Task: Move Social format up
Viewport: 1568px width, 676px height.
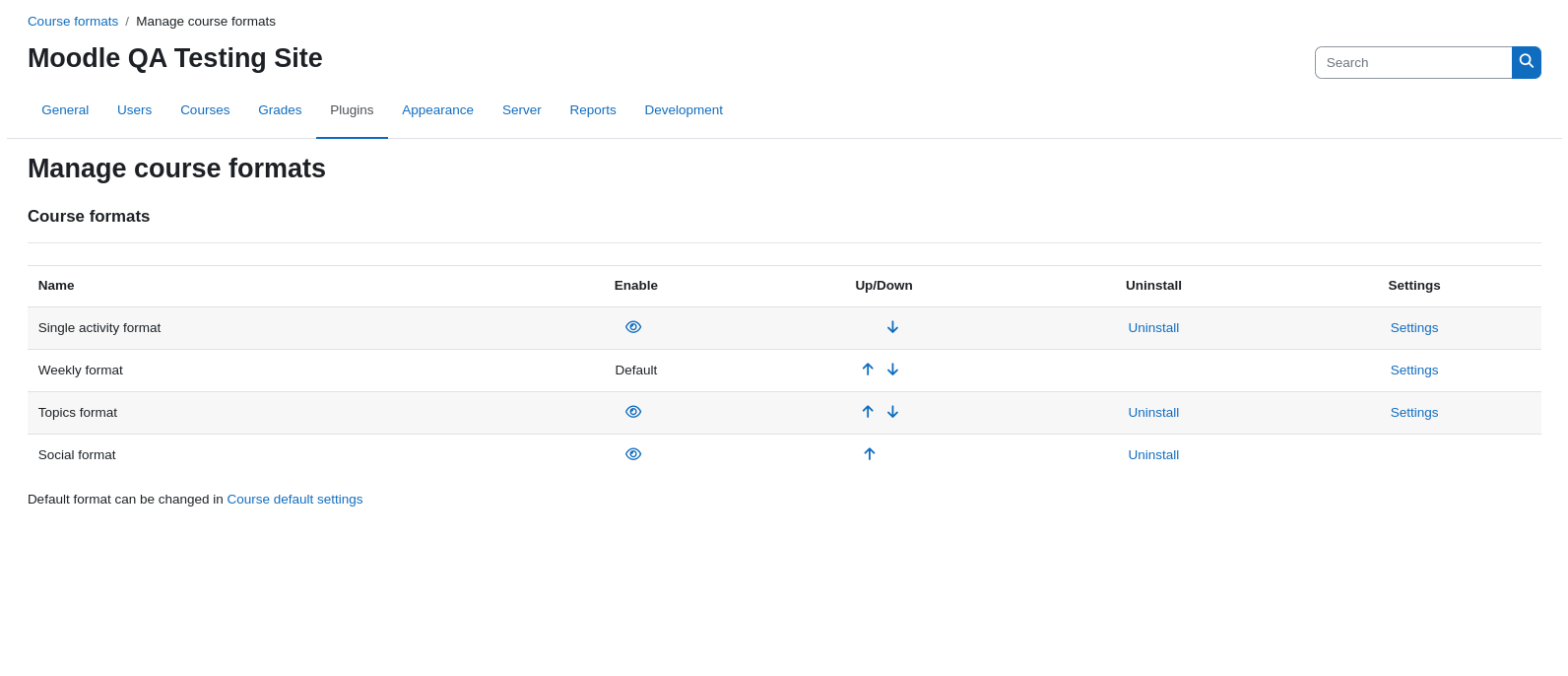Action: coord(869,454)
